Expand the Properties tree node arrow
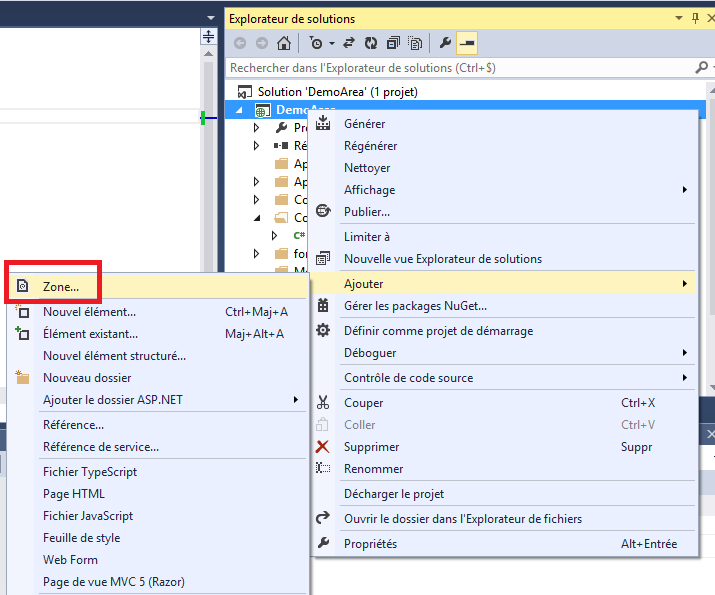This screenshot has height=595, width=715. [x=256, y=128]
